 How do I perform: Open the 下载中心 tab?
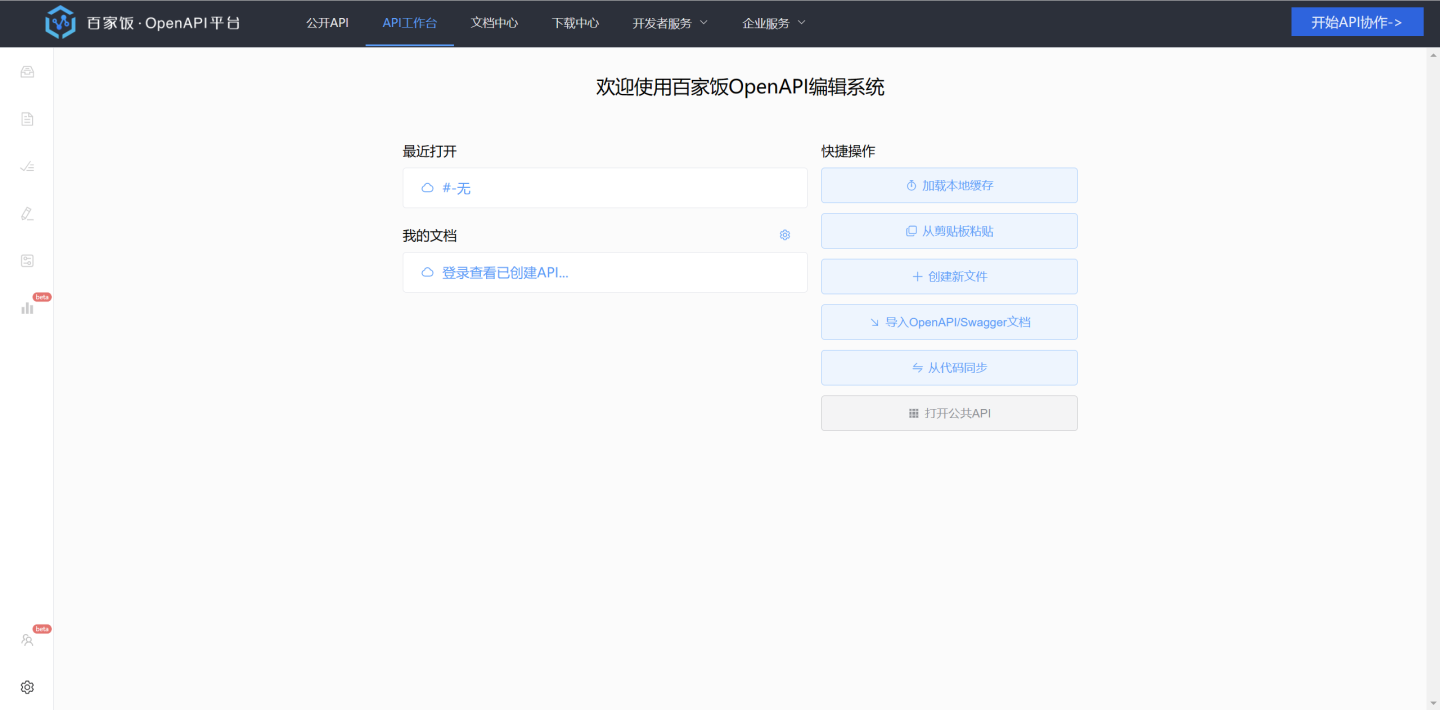pyautogui.click(x=576, y=23)
